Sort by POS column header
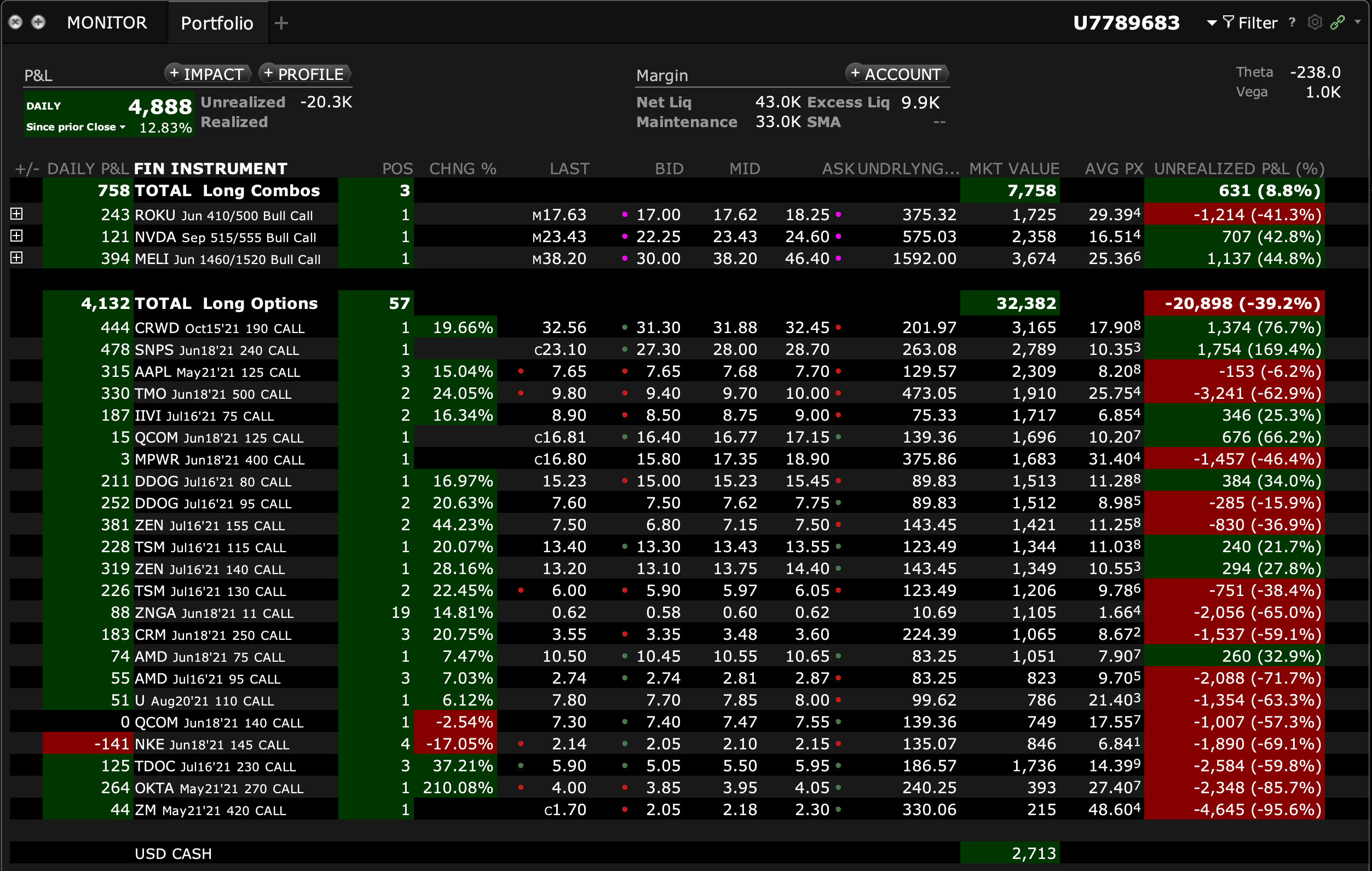Image resolution: width=1372 pixels, height=871 pixels. pos(397,169)
